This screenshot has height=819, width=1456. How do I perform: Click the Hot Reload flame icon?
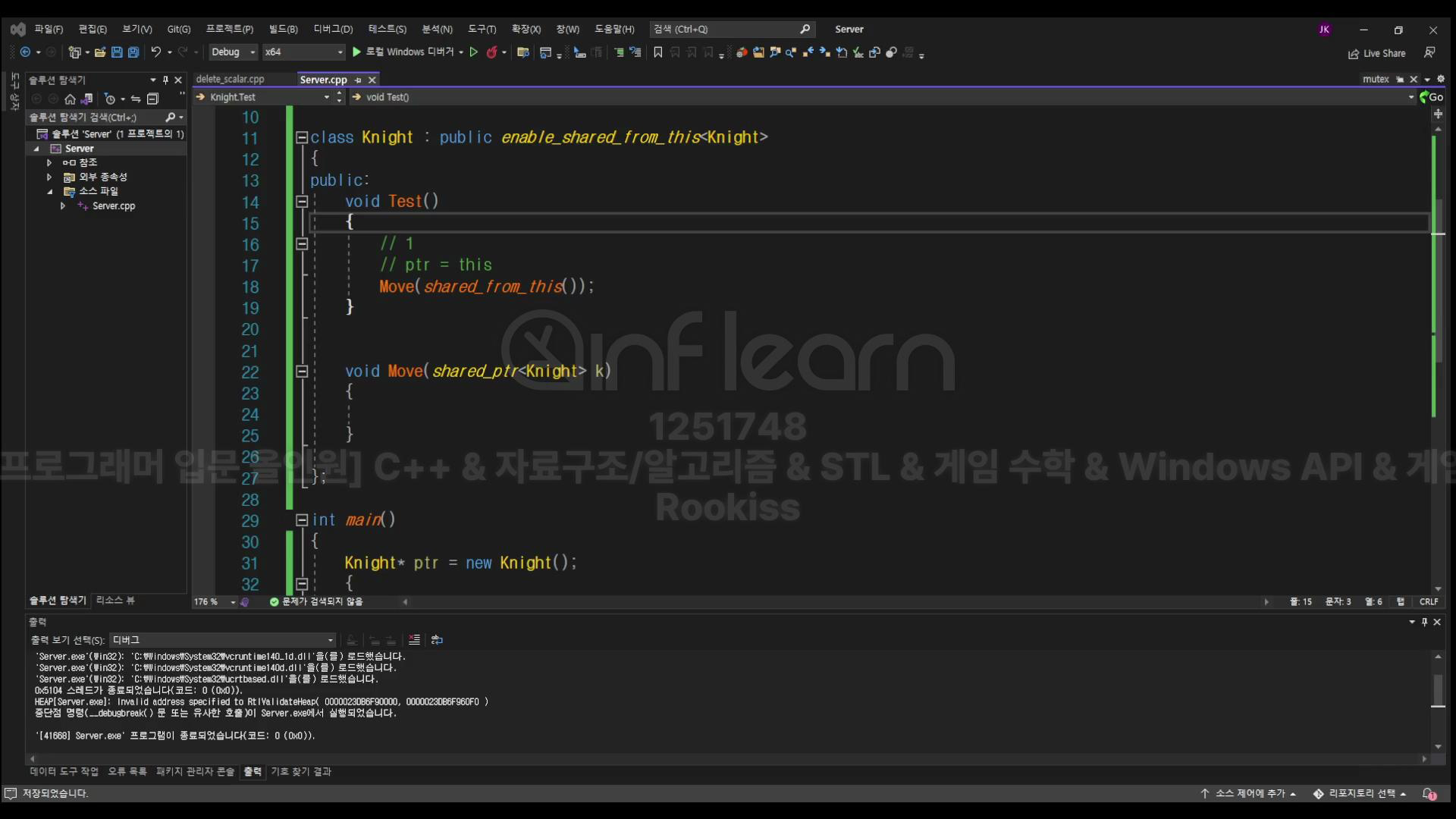(x=491, y=52)
